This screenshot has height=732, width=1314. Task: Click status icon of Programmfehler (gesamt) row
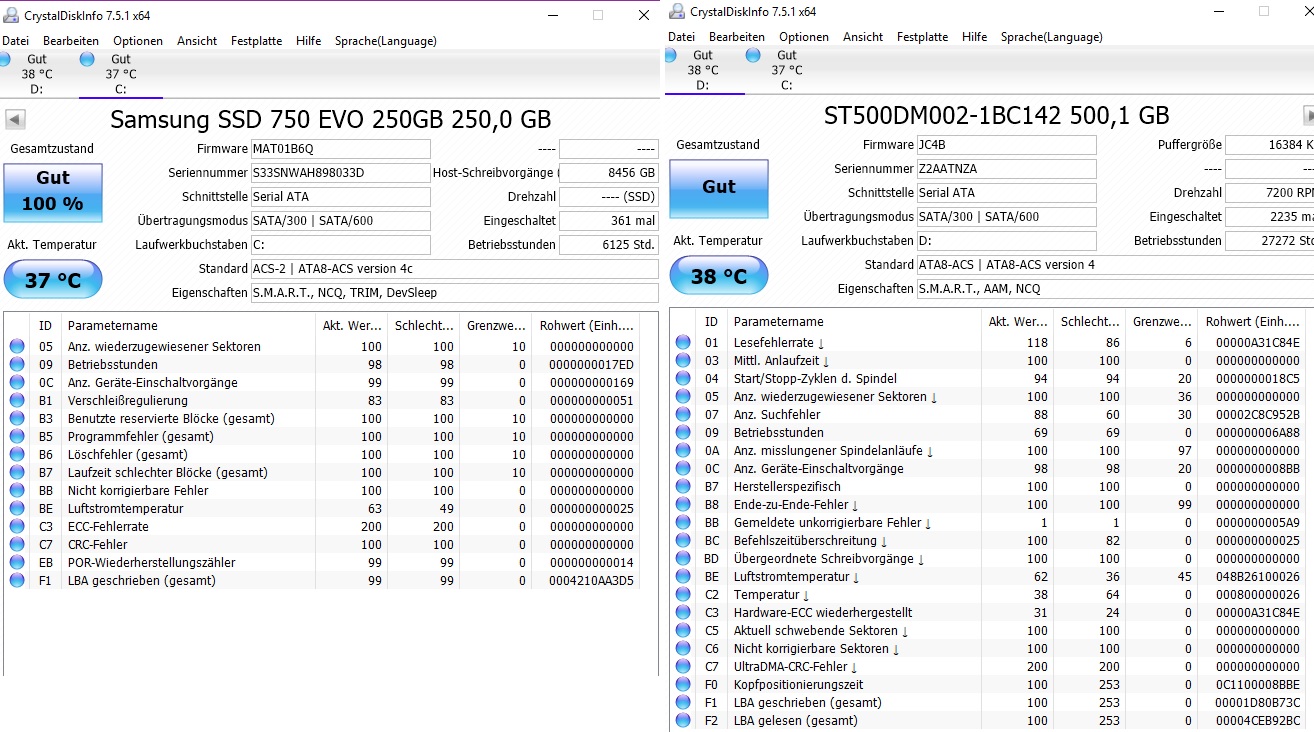(17, 437)
